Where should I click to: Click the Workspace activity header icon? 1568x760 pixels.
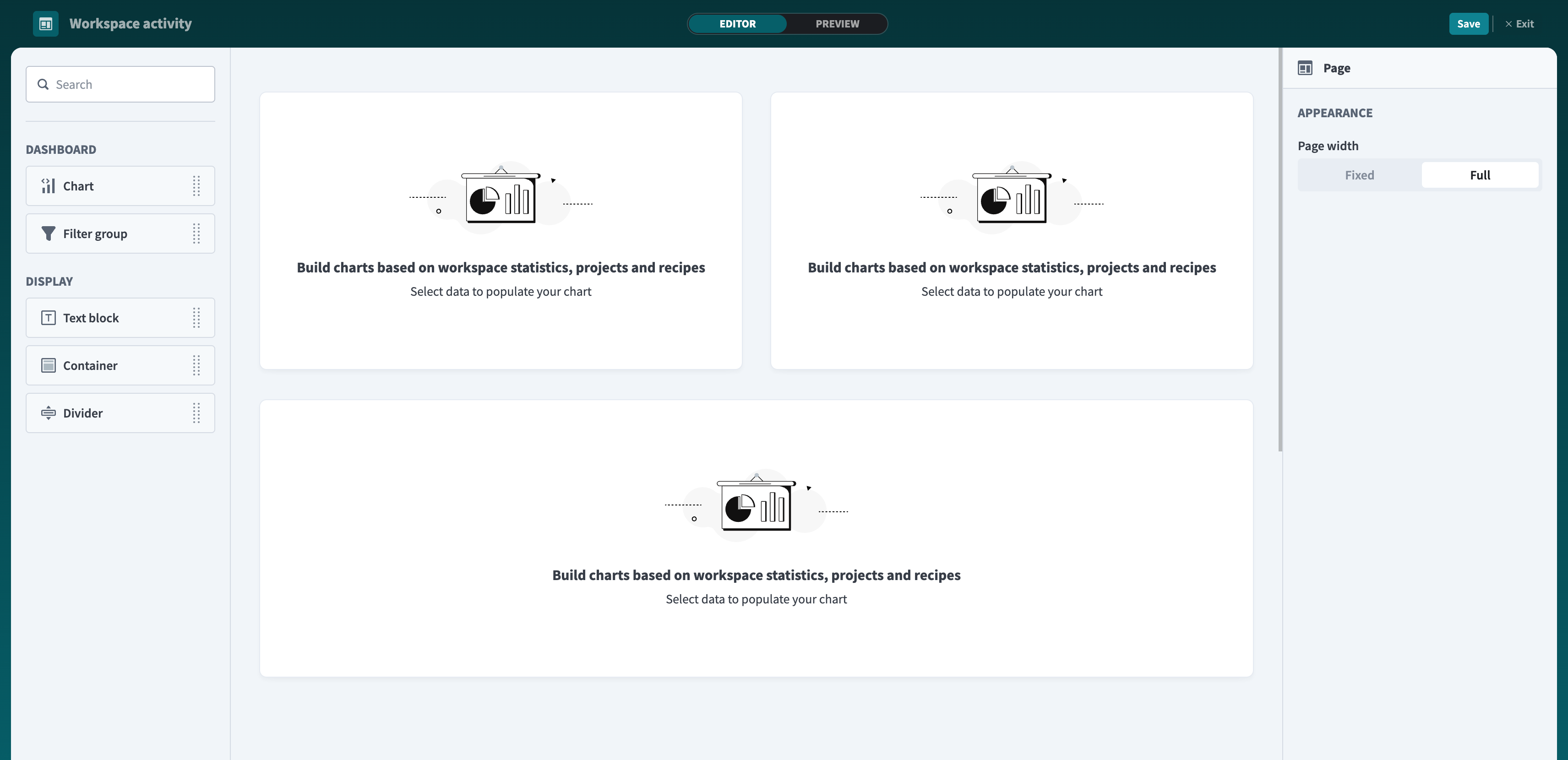pyautogui.click(x=46, y=24)
